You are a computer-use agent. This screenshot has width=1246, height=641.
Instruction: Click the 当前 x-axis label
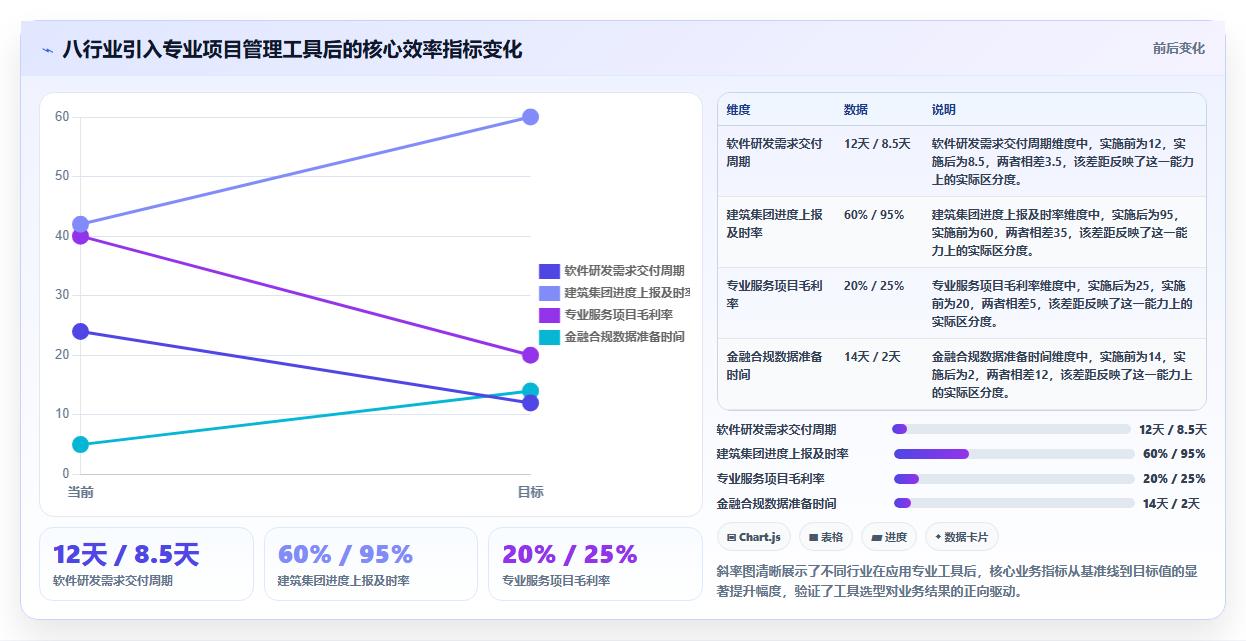[x=80, y=492]
